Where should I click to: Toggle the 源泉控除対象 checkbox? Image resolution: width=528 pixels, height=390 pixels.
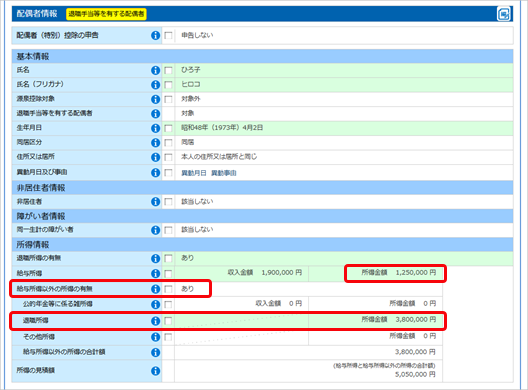pos(168,99)
